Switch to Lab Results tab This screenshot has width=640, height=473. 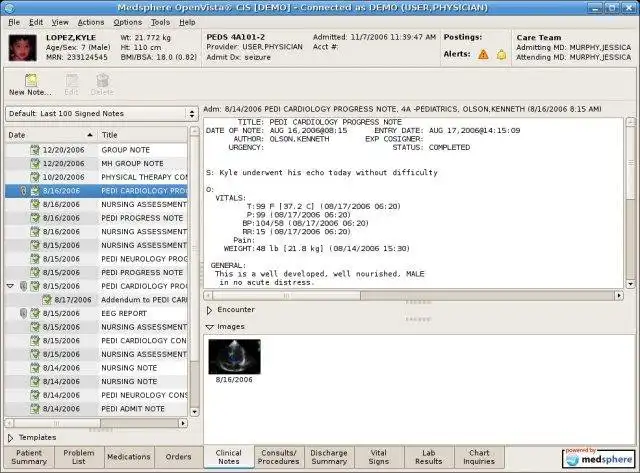pyautogui.click(x=429, y=457)
